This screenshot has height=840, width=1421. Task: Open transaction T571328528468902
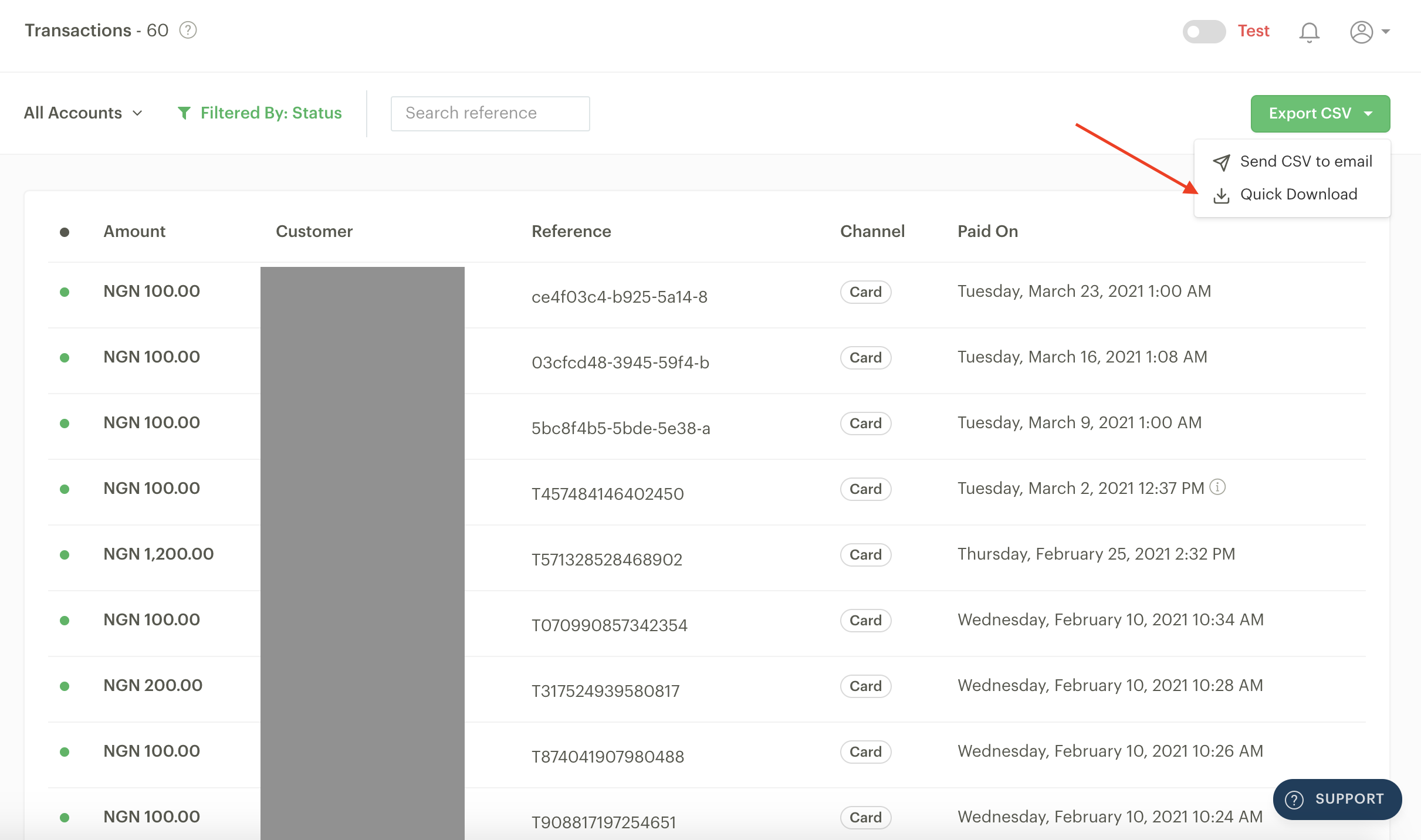[x=607, y=560]
